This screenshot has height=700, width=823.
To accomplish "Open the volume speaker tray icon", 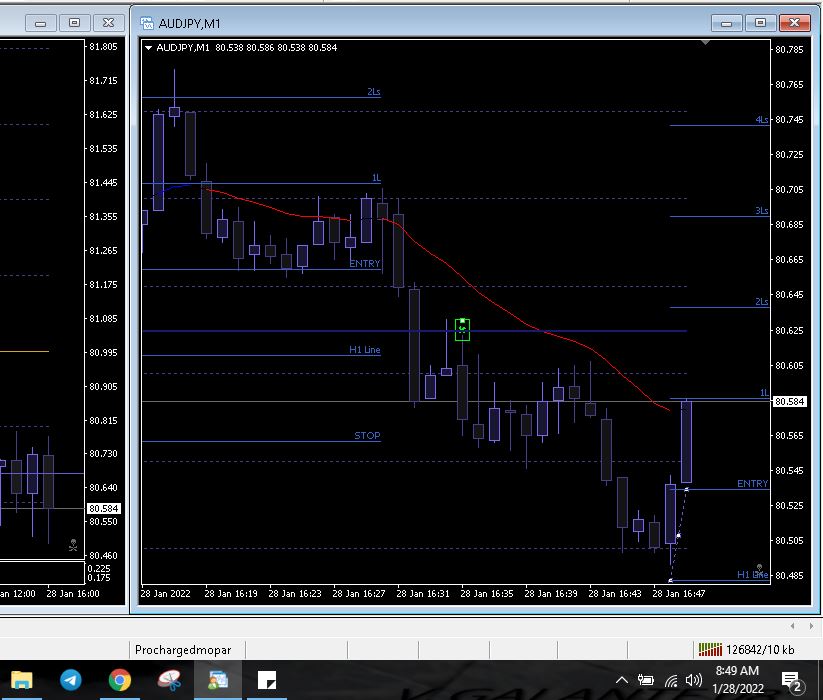I will (x=694, y=681).
